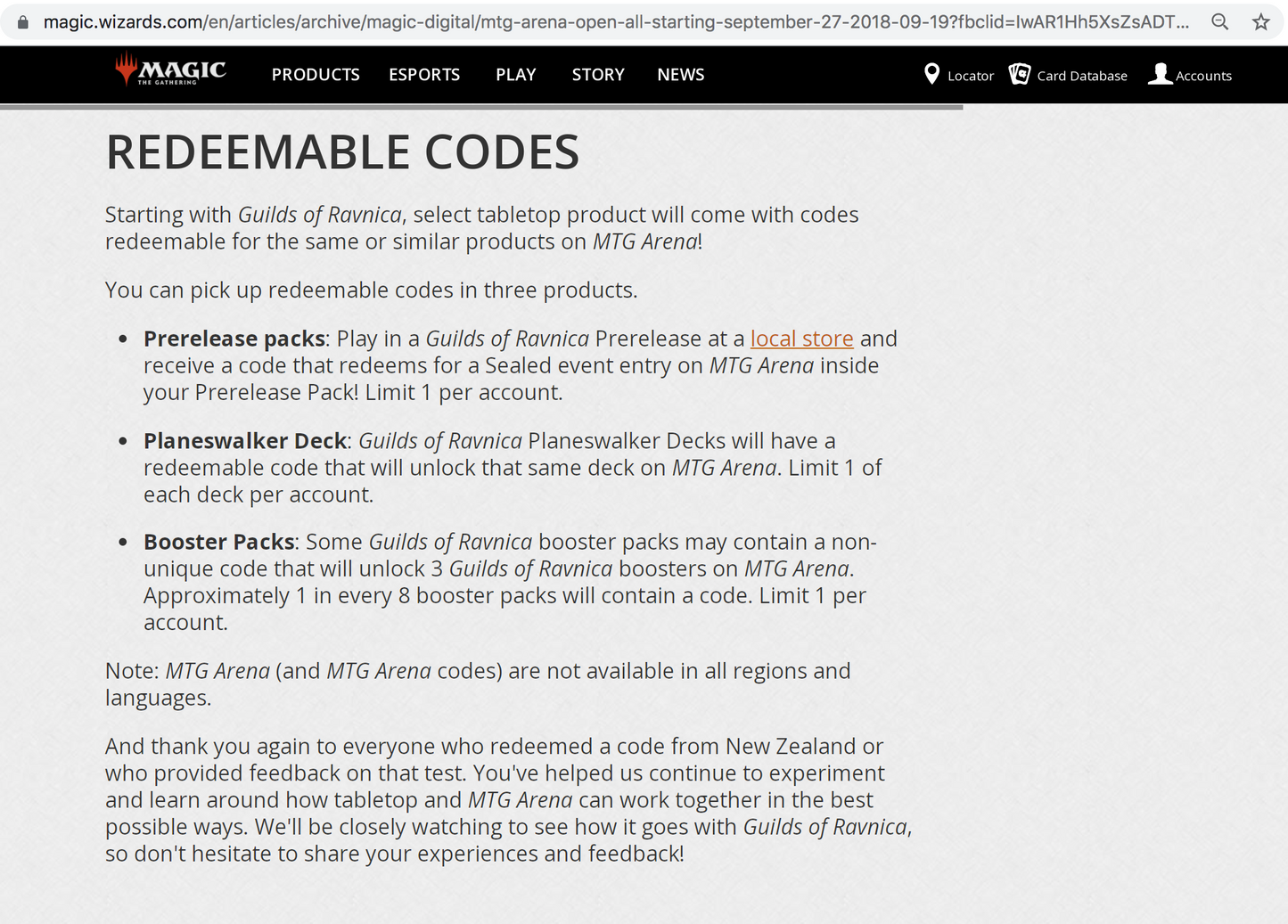Screen dimensions: 1288x924
Task: Bookmark page with the star icon
Action: click(x=1260, y=22)
